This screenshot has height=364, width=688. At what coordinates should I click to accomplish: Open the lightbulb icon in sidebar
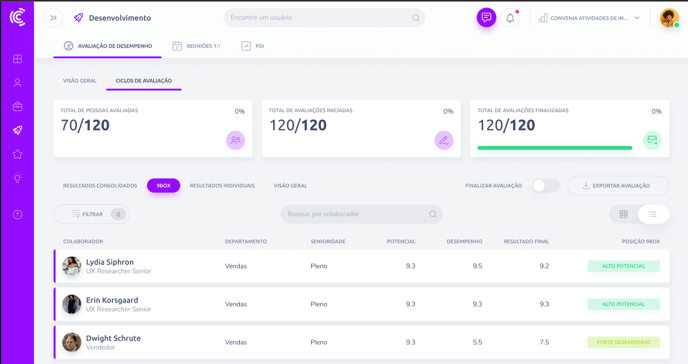[x=18, y=178]
